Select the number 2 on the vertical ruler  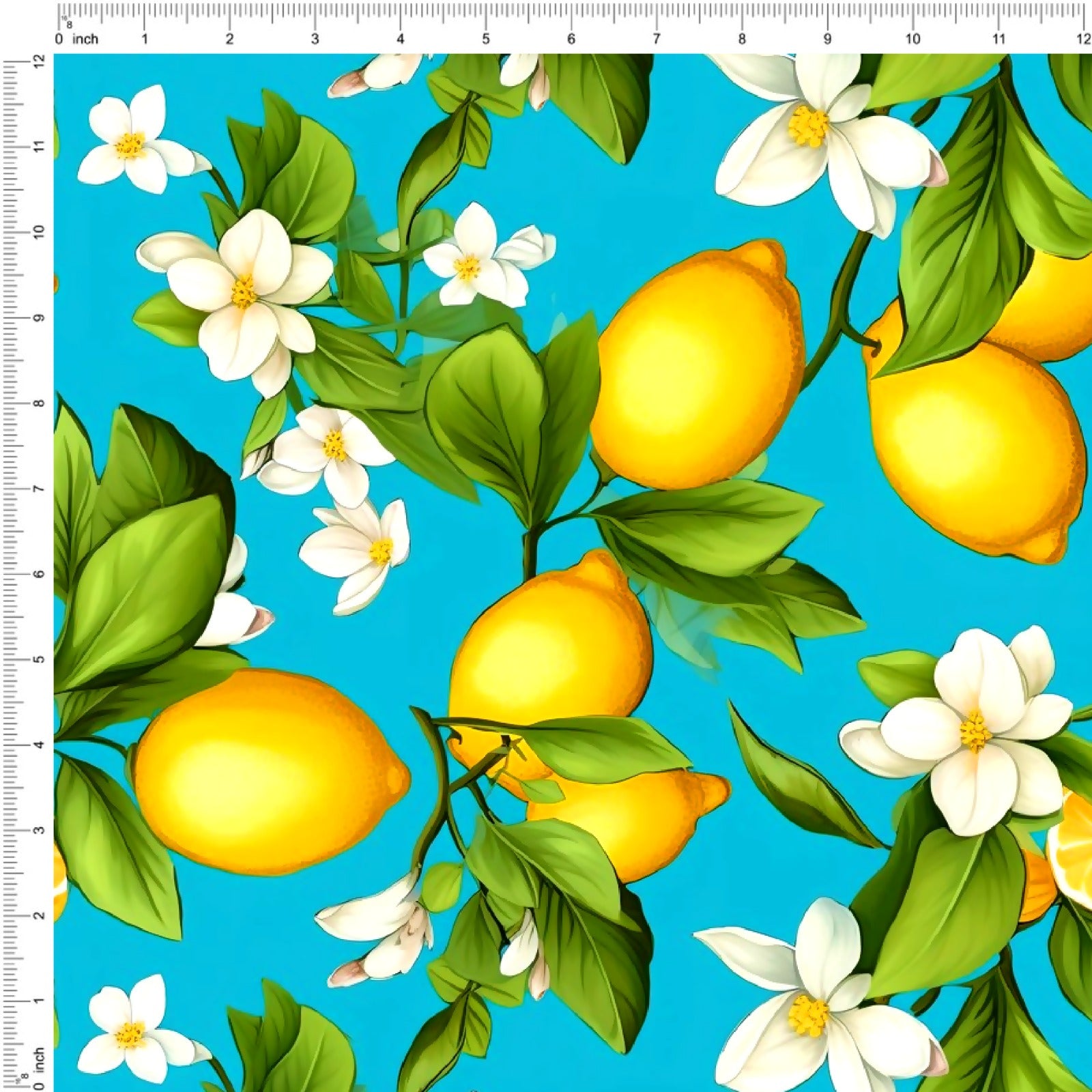coord(39,915)
